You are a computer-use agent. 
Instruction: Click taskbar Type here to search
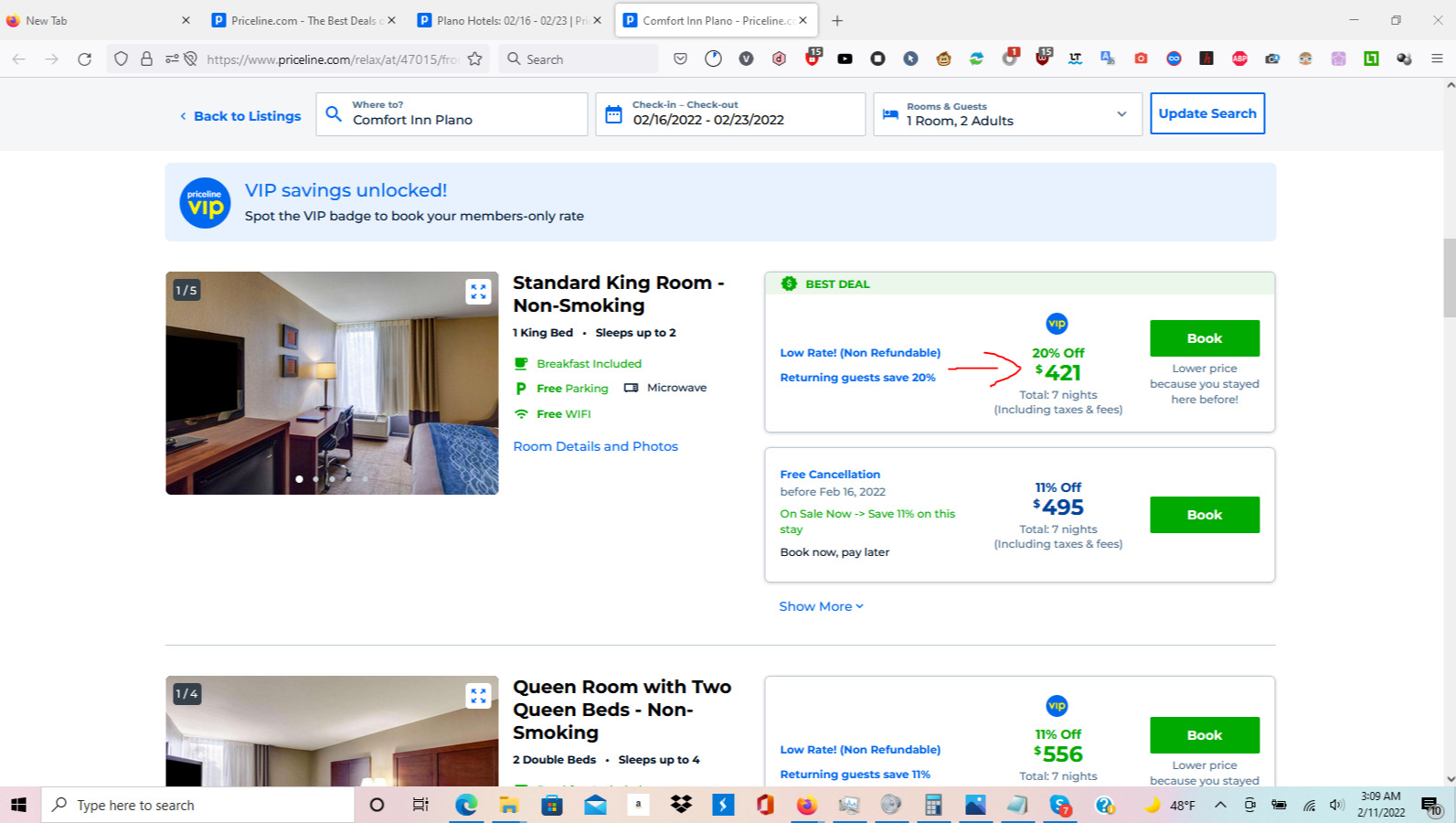(x=198, y=805)
